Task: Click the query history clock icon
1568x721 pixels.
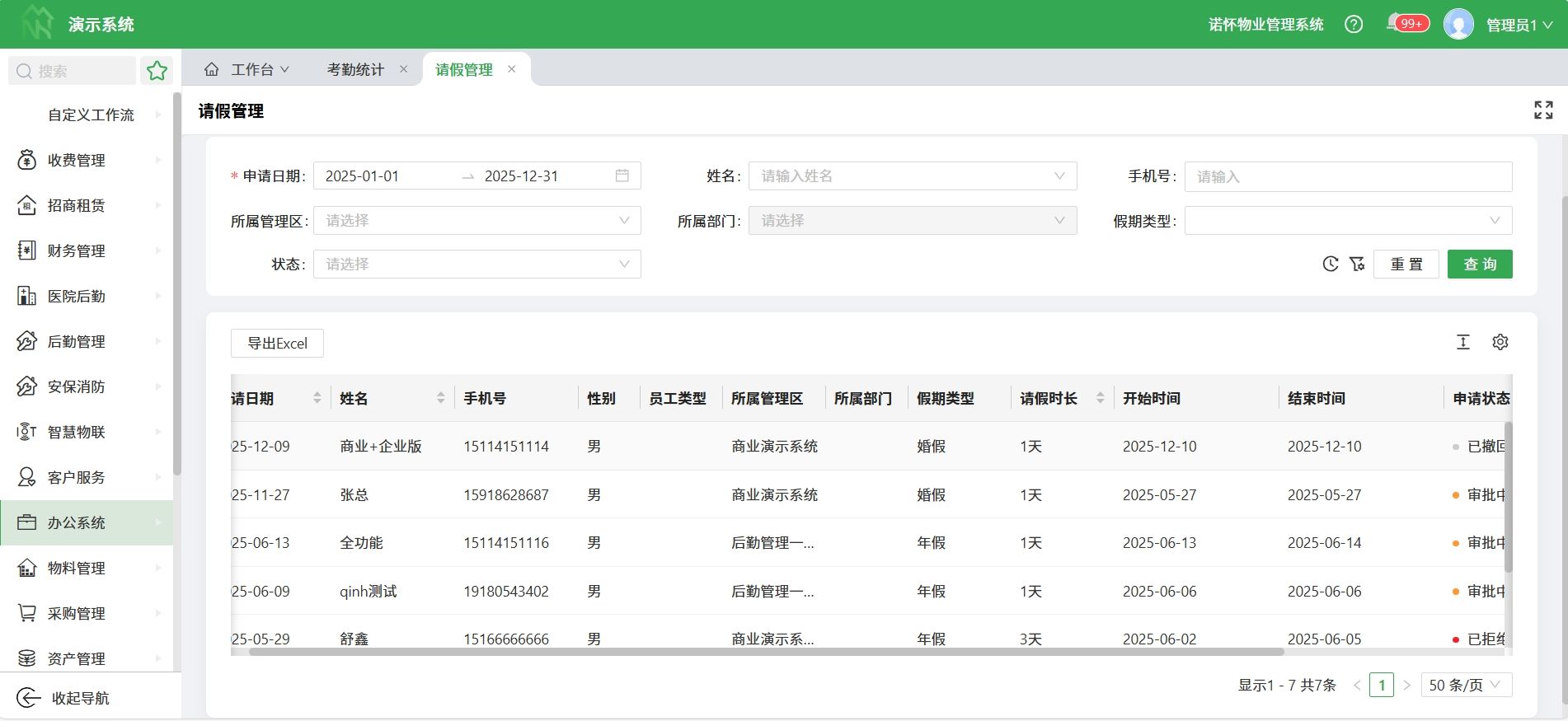Action: coord(1330,265)
